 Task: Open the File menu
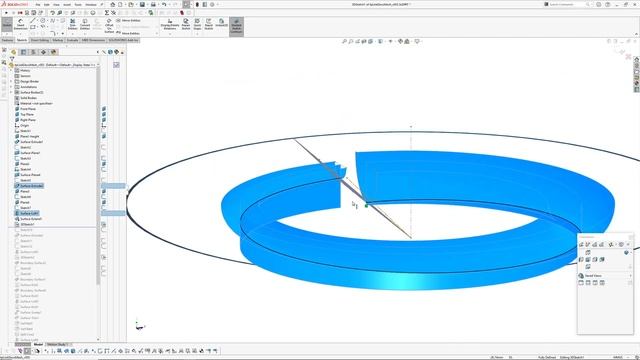point(38,4)
